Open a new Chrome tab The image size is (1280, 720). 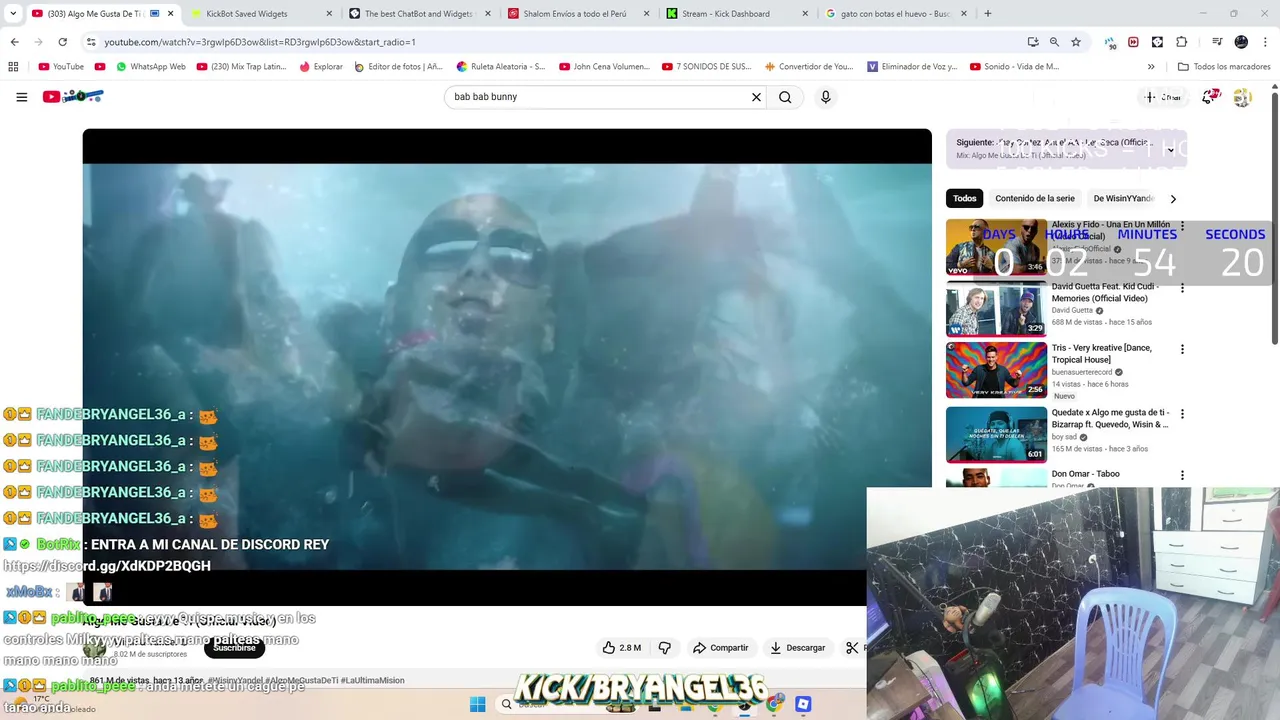point(988,14)
